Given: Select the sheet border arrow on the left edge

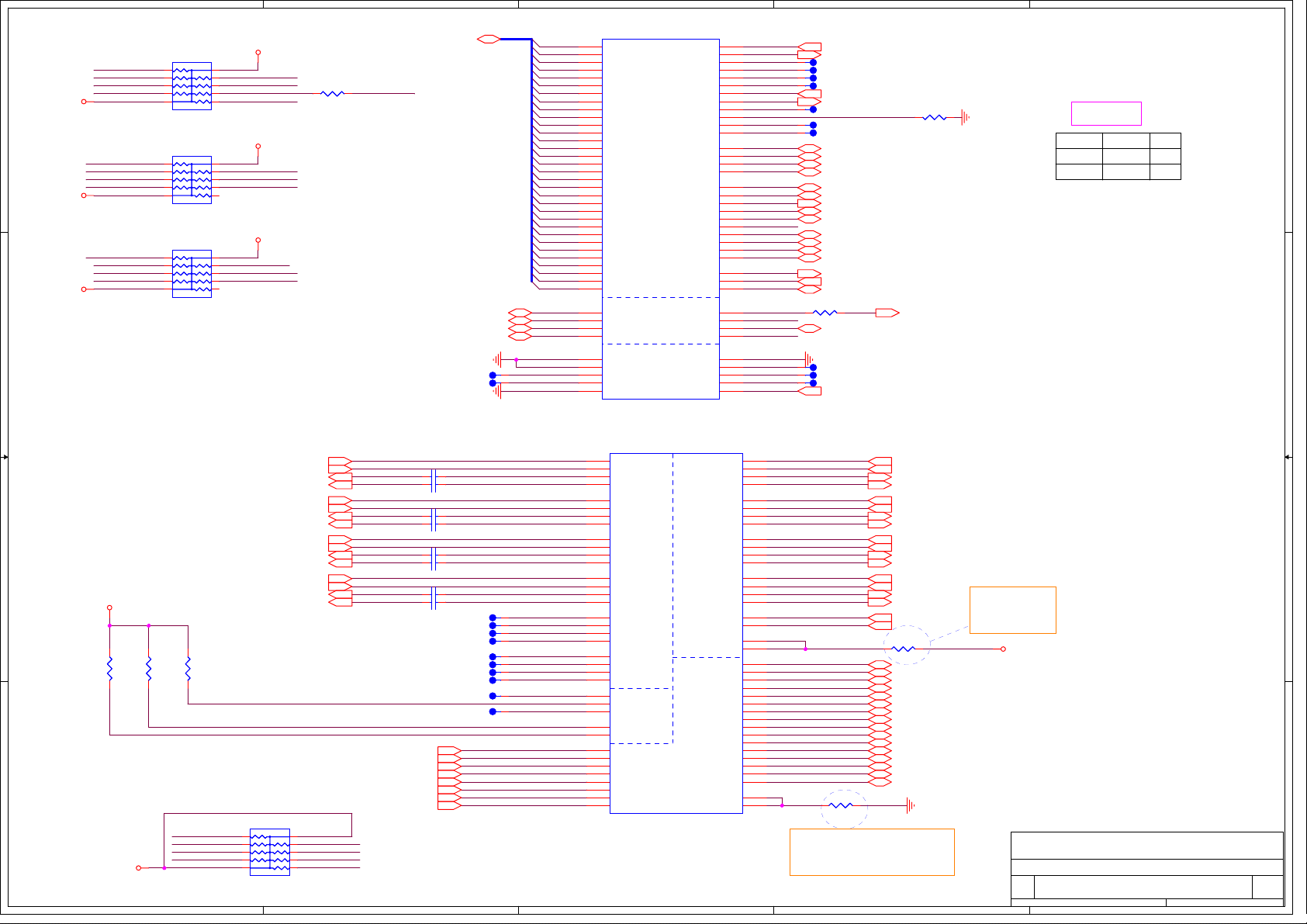Looking at the screenshot, I should [5, 457].
